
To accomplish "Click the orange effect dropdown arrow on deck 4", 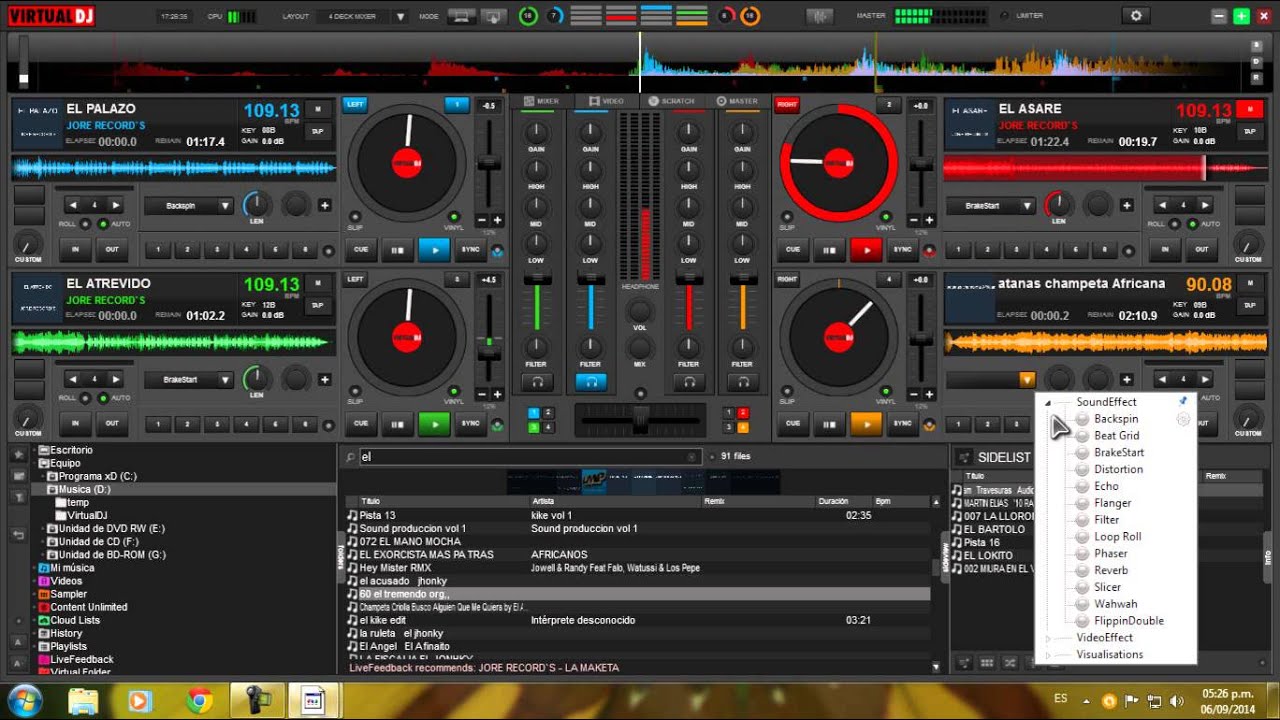I will 1026,380.
